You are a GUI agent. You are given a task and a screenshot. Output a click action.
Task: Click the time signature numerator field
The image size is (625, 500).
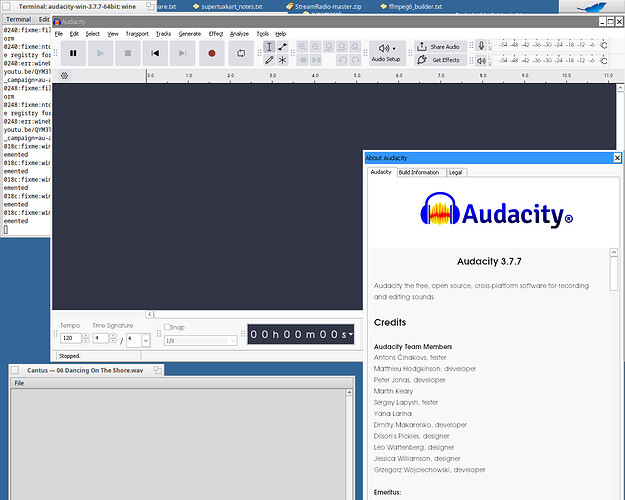click(x=100, y=338)
